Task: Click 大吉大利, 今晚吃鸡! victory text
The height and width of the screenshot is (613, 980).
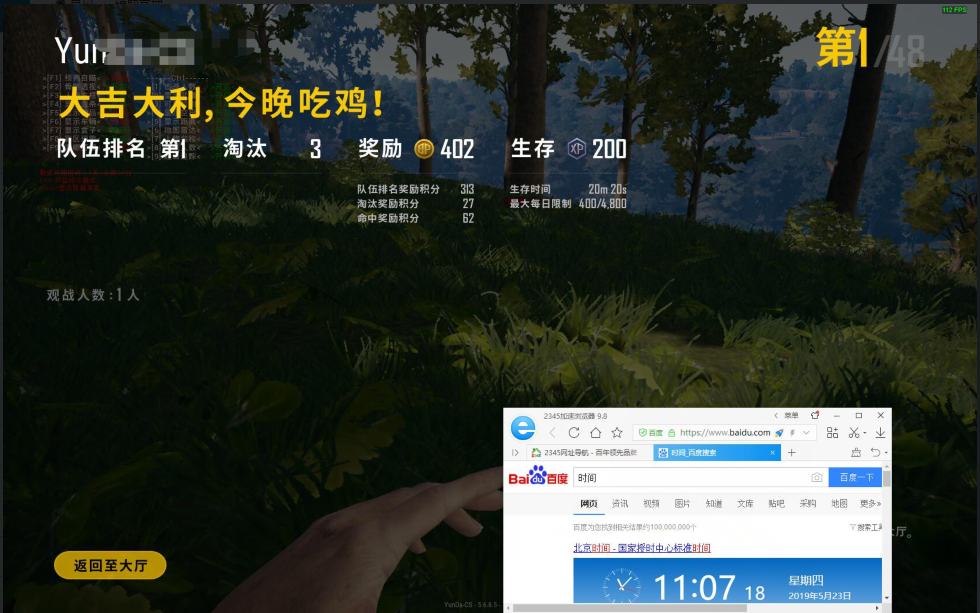Action: [222, 103]
